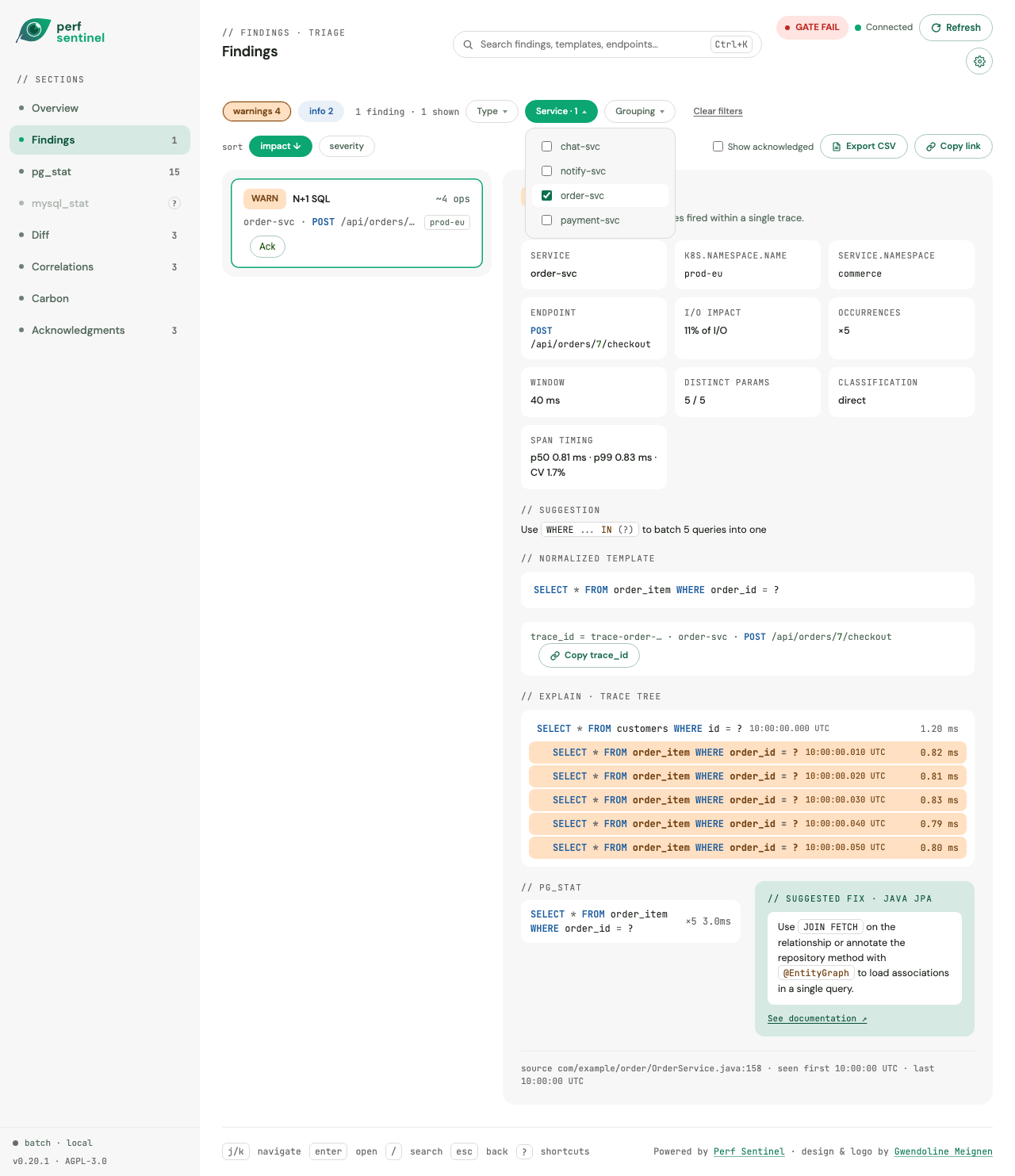Viewport: 1015px width, 1176px height.
Task: Check the payment-svc service filter
Action: [546, 220]
